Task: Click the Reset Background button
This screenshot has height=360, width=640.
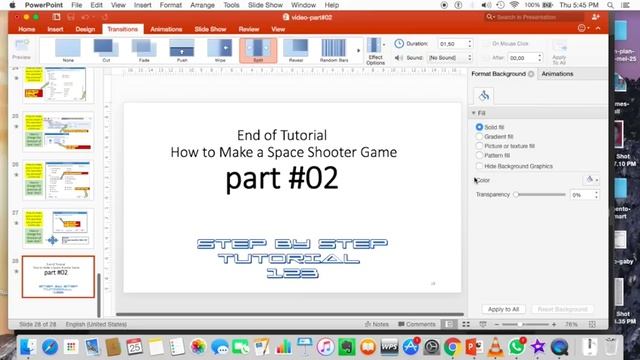Action: point(562,309)
